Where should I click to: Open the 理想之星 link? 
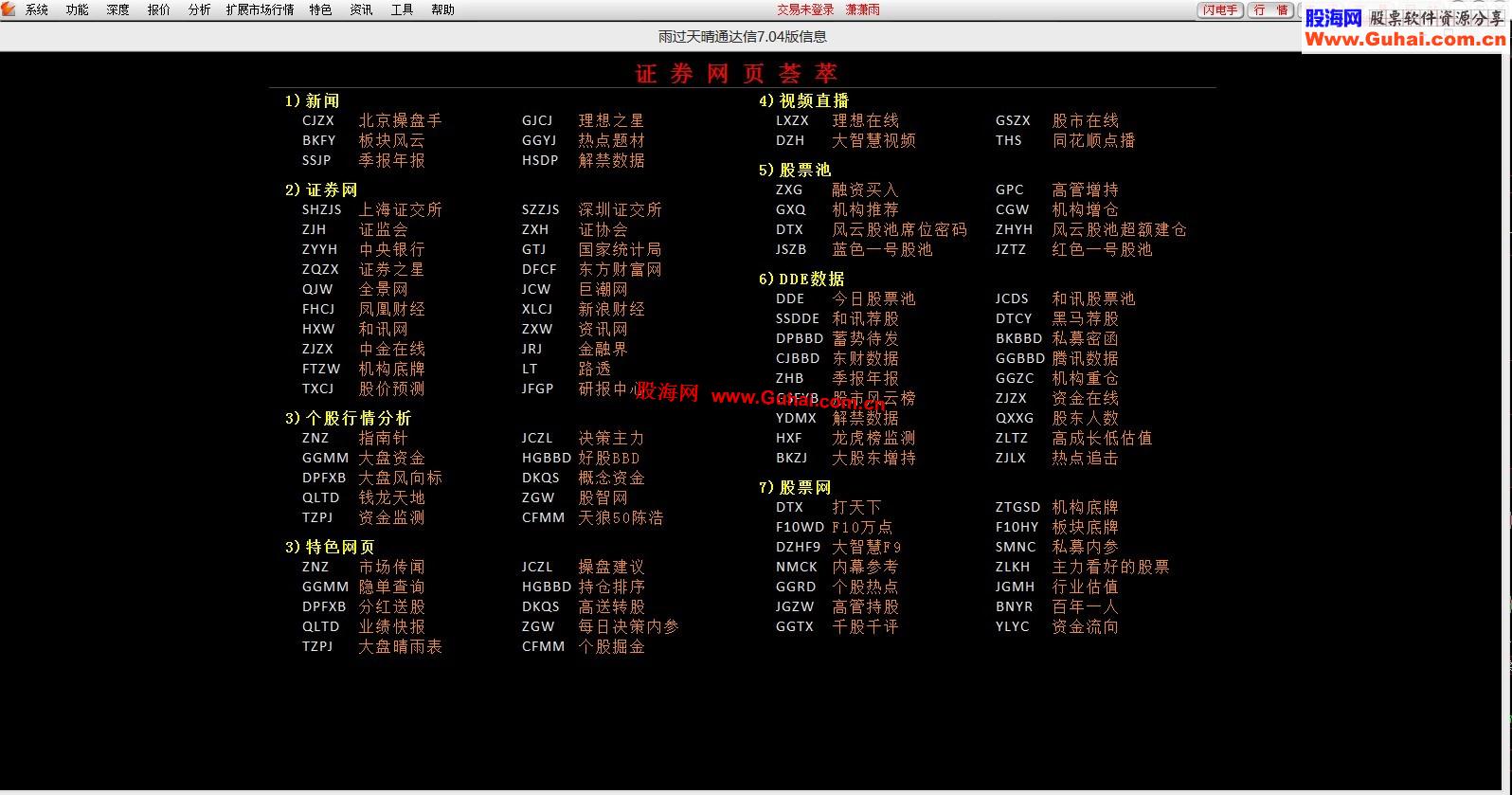[612, 120]
